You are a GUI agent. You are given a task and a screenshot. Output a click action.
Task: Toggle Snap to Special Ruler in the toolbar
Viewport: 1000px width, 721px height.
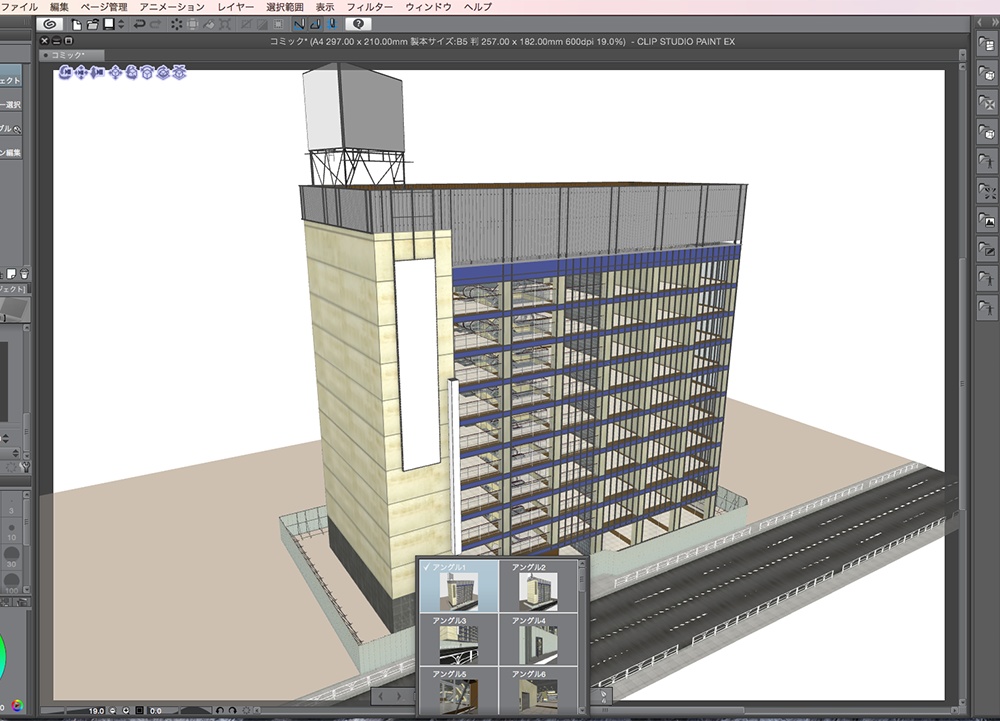click(315, 24)
